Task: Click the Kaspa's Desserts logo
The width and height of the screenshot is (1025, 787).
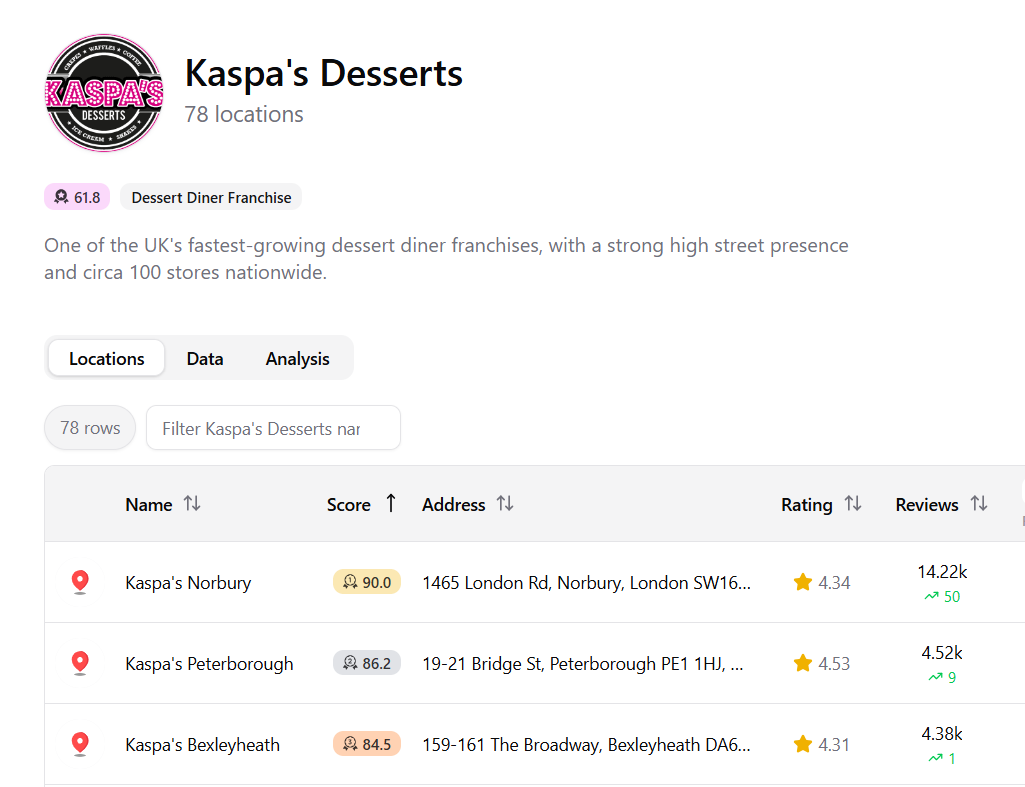Action: [104, 93]
